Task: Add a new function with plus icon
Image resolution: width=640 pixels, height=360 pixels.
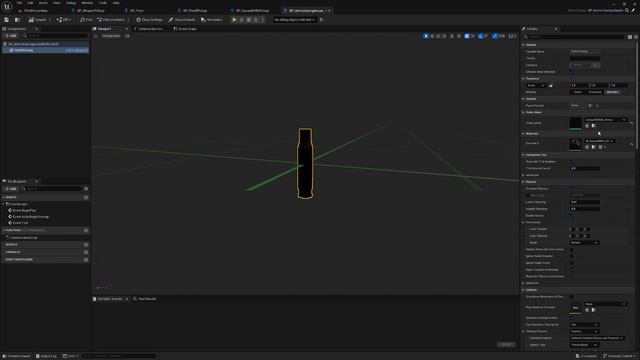Action: 86,230
